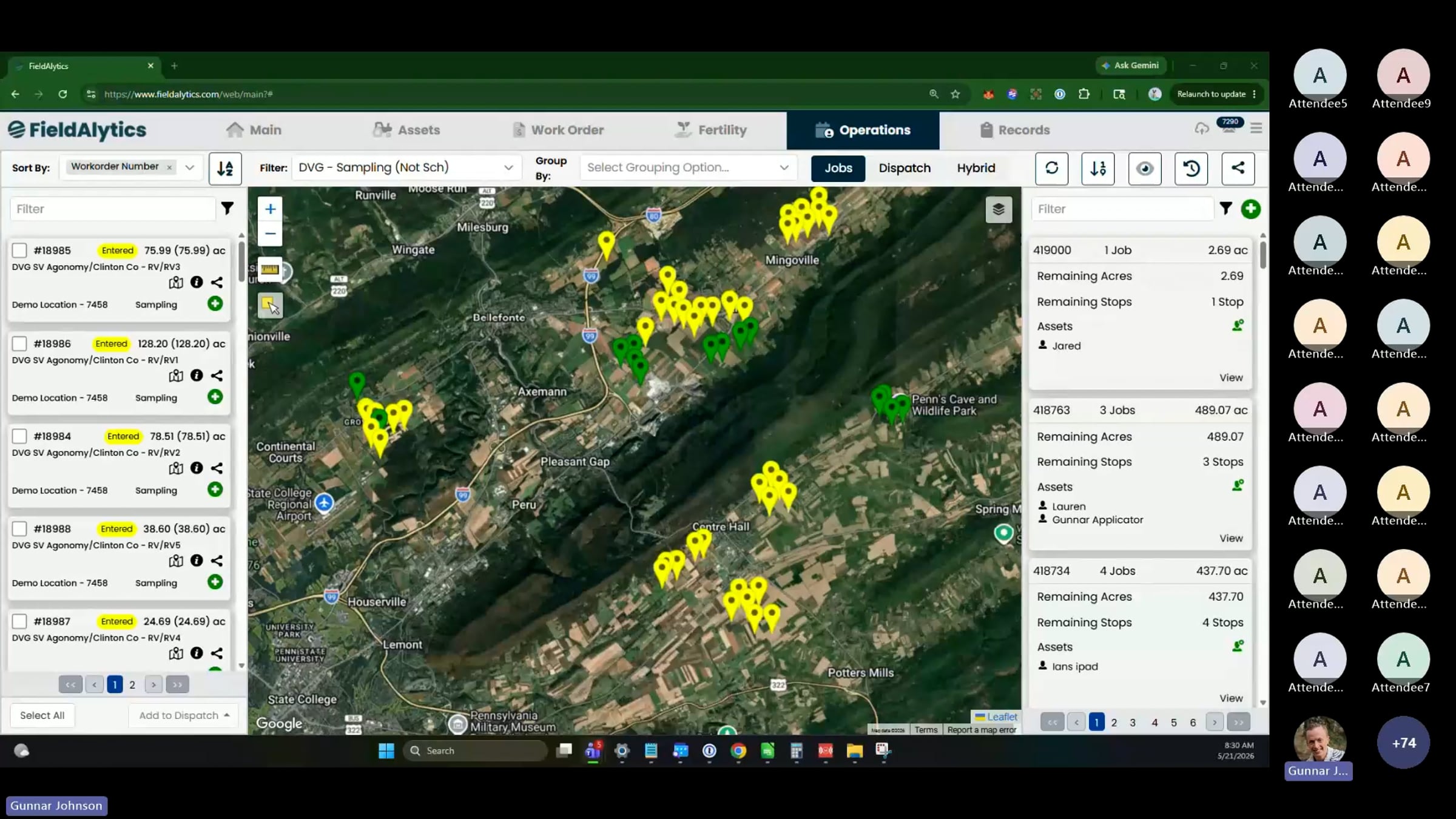Open the Filter DVG - Sampling dropdown
The height and width of the screenshot is (819, 1456).
406,167
